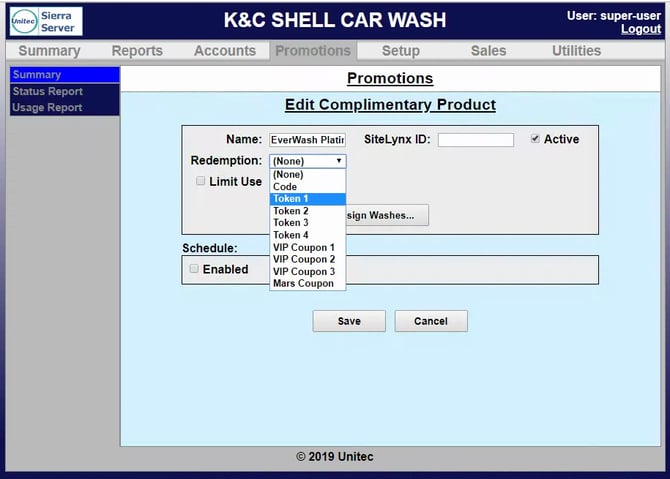Check the Schedule Enabled checkbox
This screenshot has height=479, width=670.
point(194,269)
